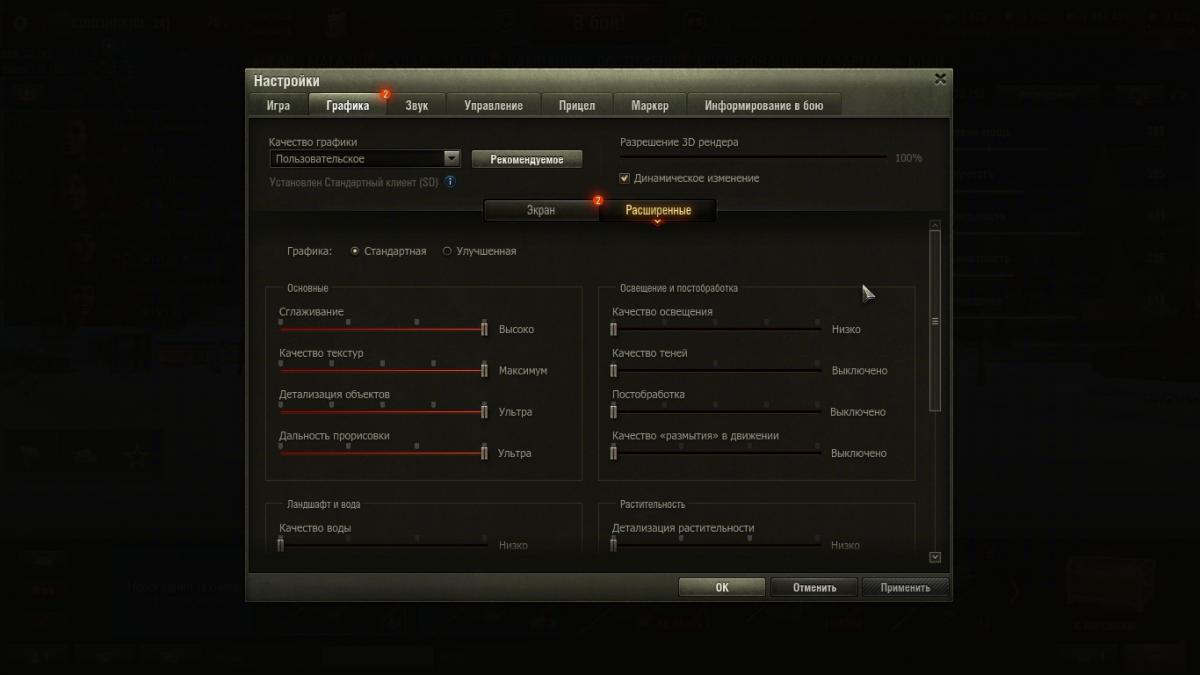Click the Установлен Стандартный клиент (SD) text

[x=354, y=182]
